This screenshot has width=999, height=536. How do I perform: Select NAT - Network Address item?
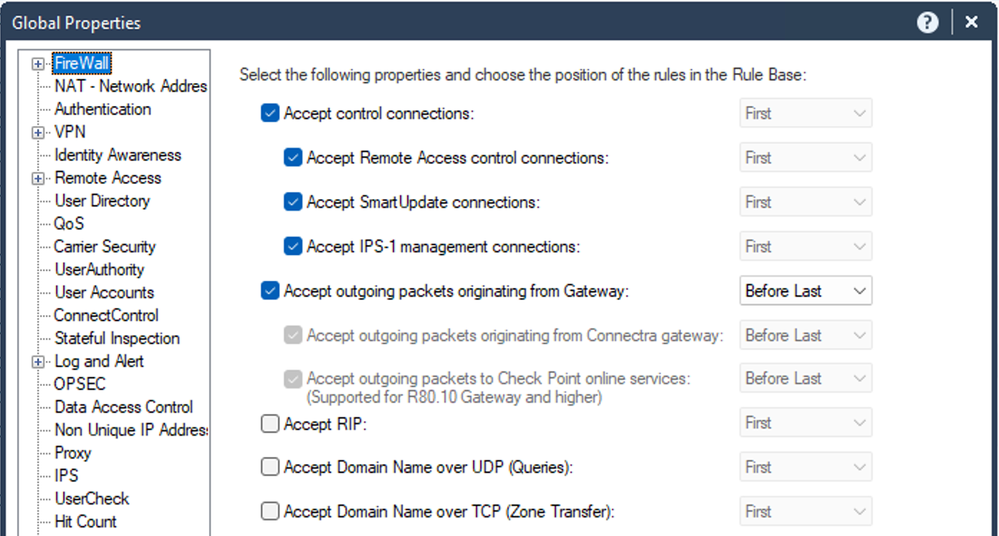click(131, 86)
